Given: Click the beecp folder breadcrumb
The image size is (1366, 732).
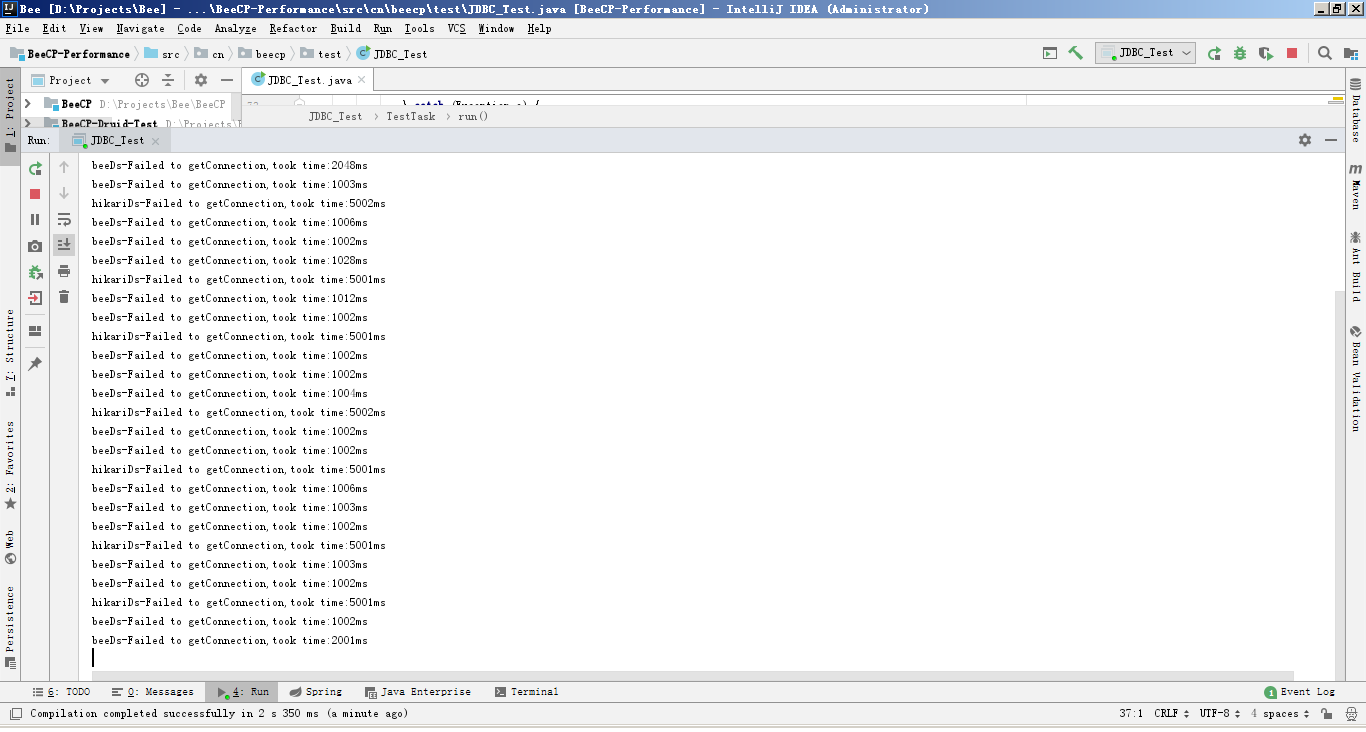Looking at the screenshot, I should (x=261, y=54).
